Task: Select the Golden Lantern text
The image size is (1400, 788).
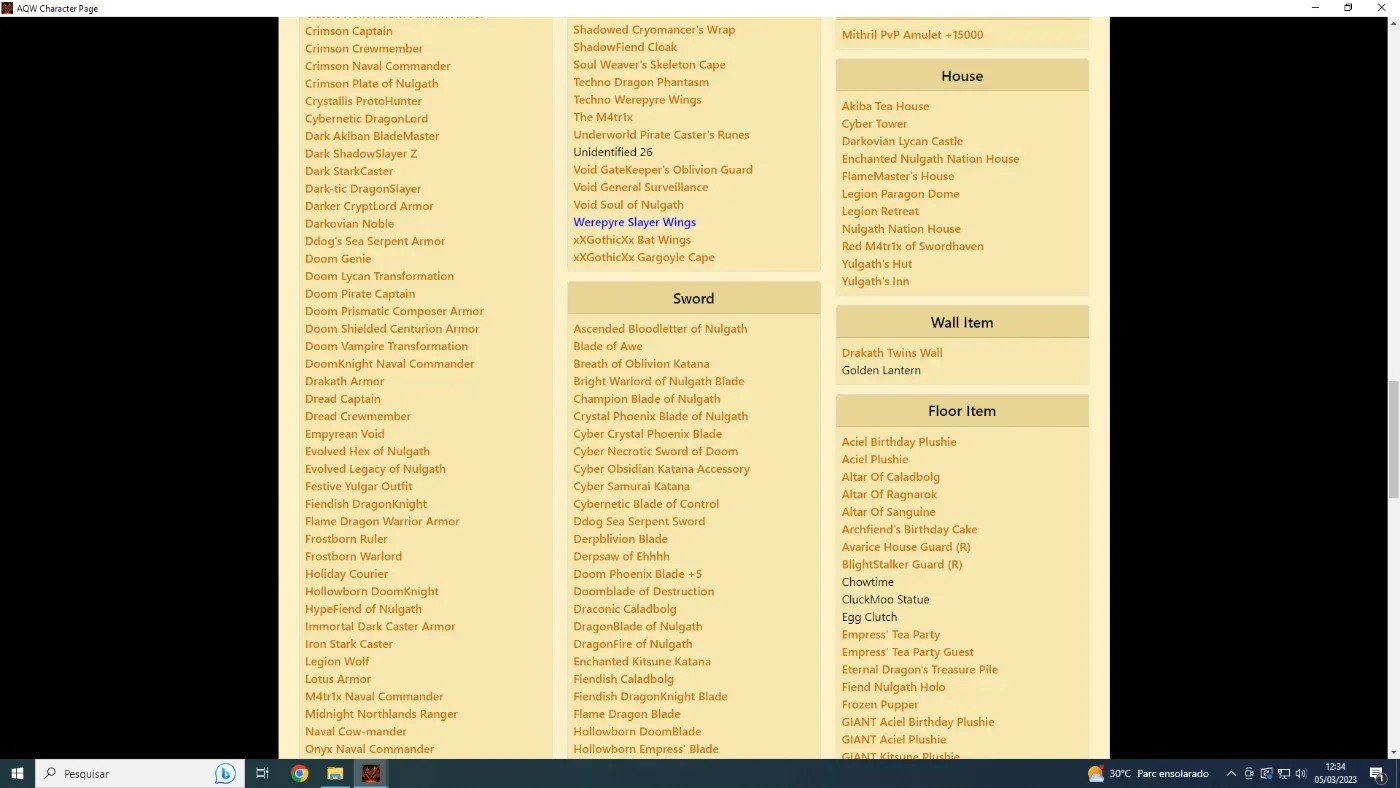Action: pyautogui.click(x=881, y=370)
